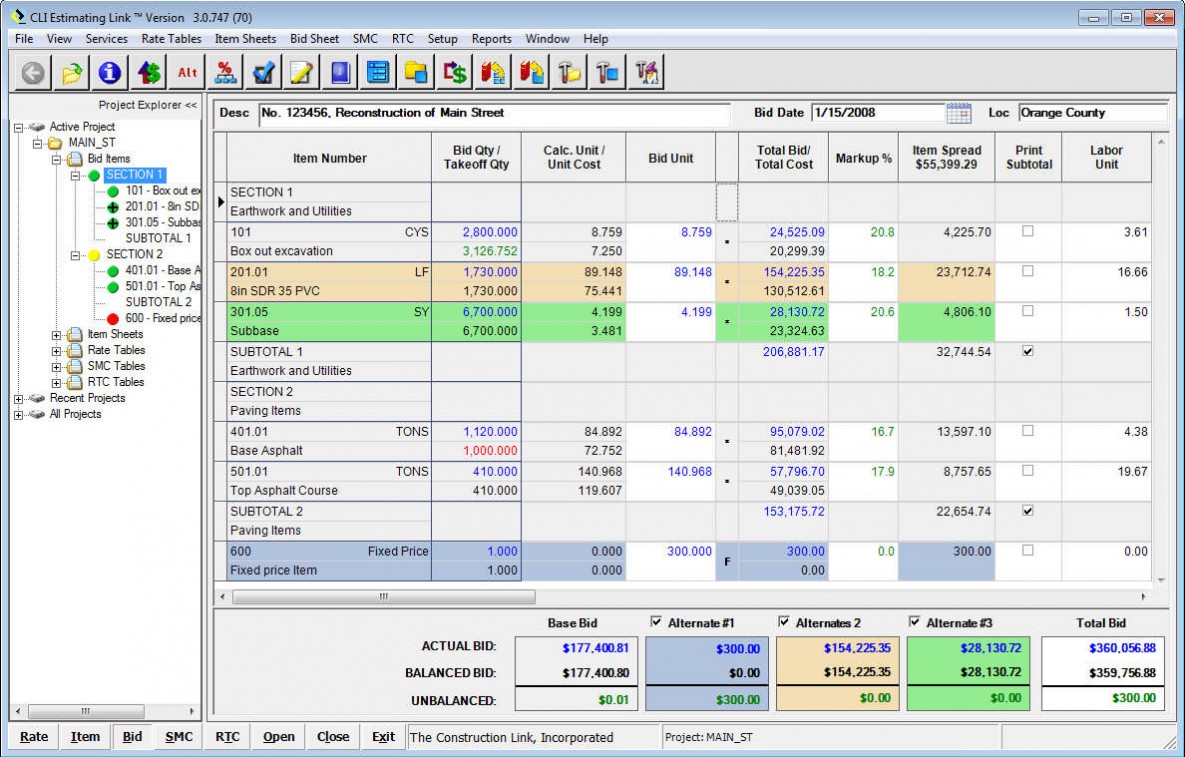Click the green plus dot beside 201.01

(x=113, y=207)
